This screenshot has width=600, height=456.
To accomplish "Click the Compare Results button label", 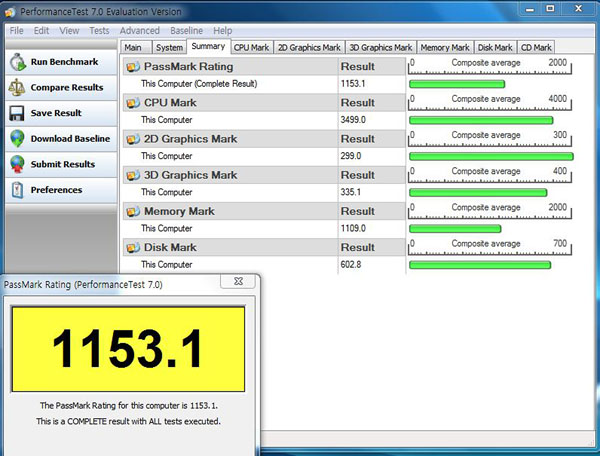I will click(x=67, y=88).
